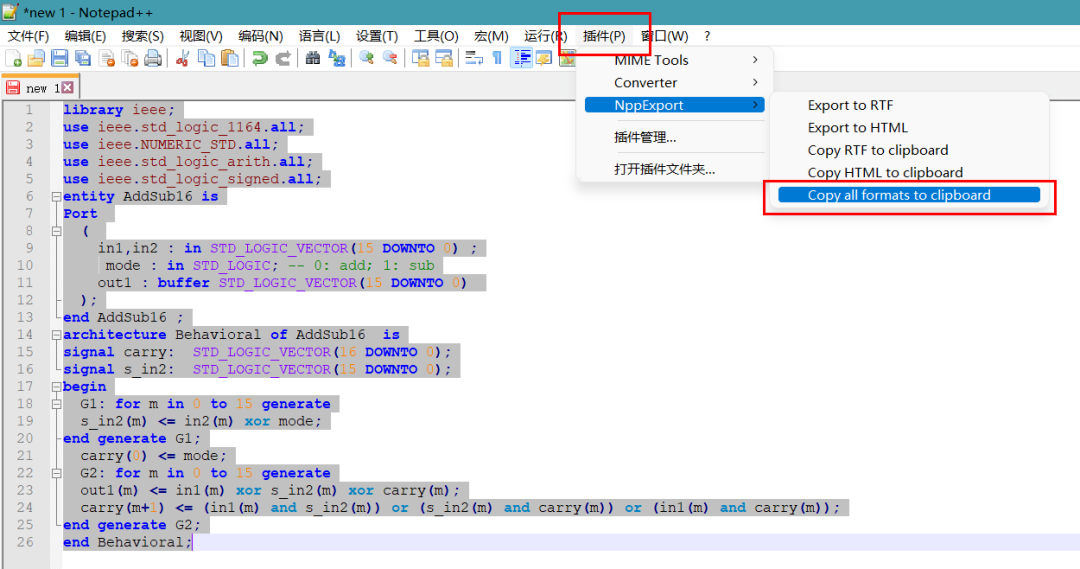Undo the last action with green arrow
The height and width of the screenshot is (569, 1080).
[260, 59]
